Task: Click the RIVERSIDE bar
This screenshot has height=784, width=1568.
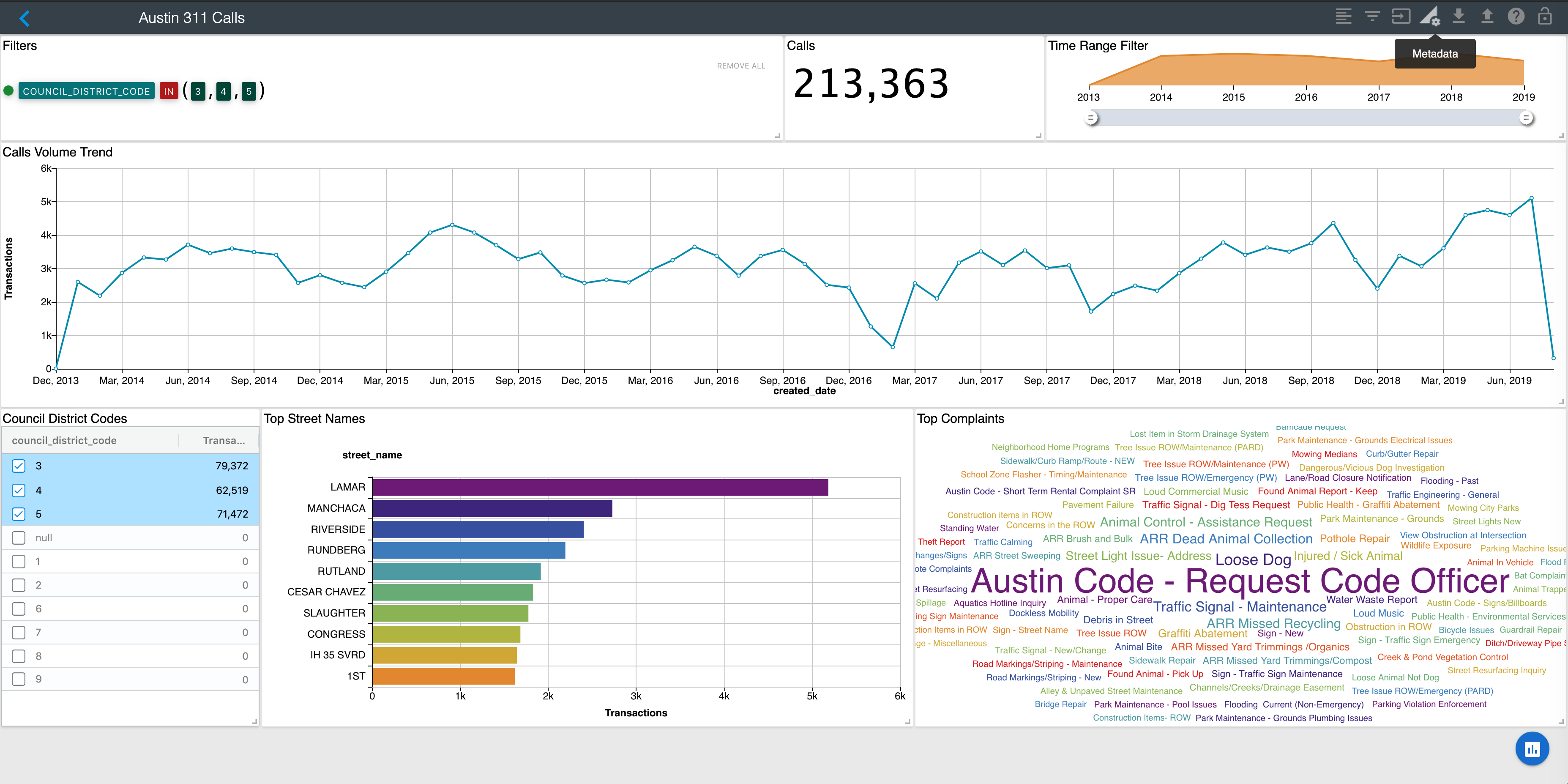Action: coord(478,529)
